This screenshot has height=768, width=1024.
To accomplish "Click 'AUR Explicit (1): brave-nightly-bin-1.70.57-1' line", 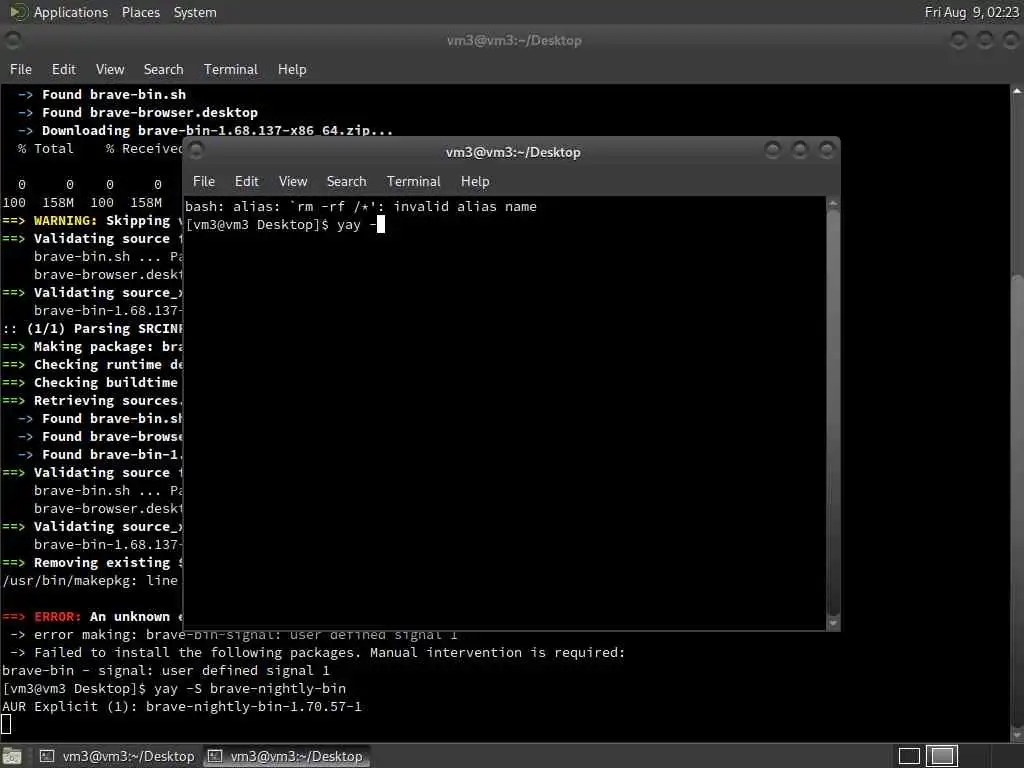I will pyautogui.click(x=182, y=707).
